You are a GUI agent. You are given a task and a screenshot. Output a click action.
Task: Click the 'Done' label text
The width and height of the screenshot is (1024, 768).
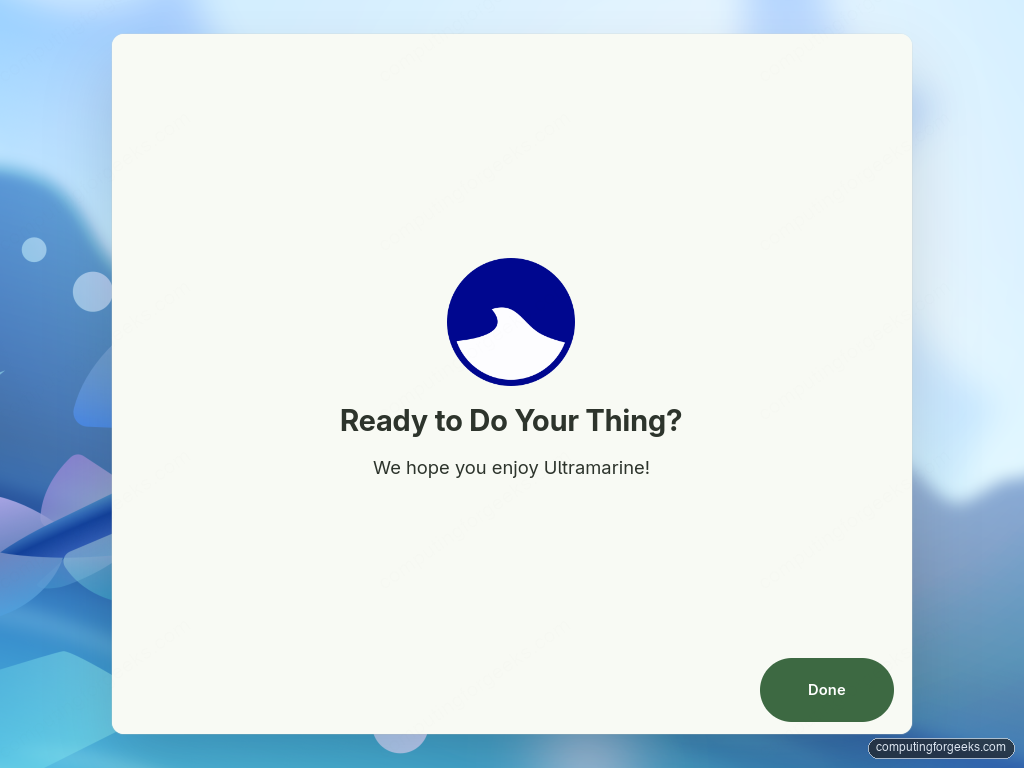pyautogui.click(x=826, y=690)
